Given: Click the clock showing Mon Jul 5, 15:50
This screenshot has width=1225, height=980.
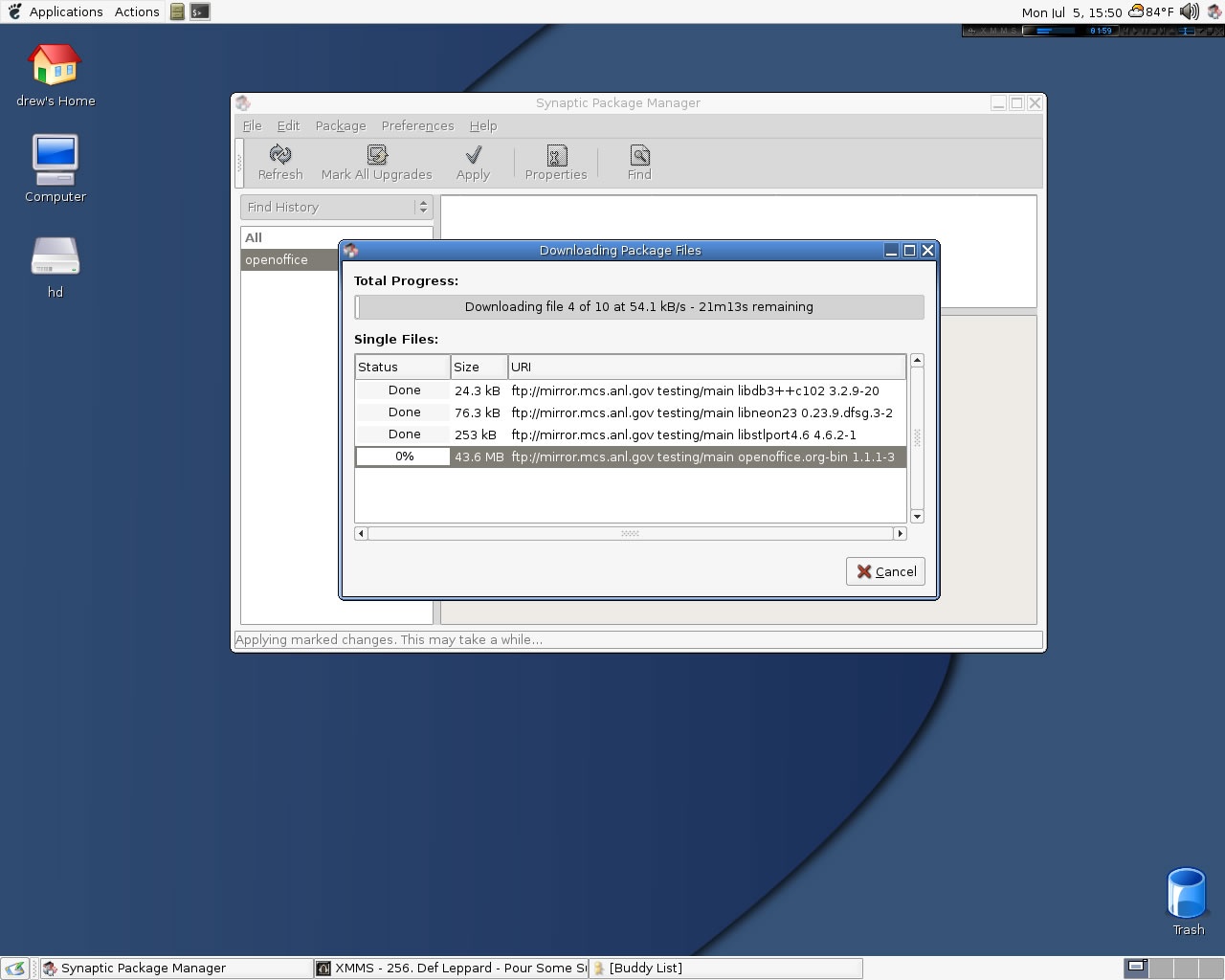Looking at the screenshot, I should click(1072, 12).
